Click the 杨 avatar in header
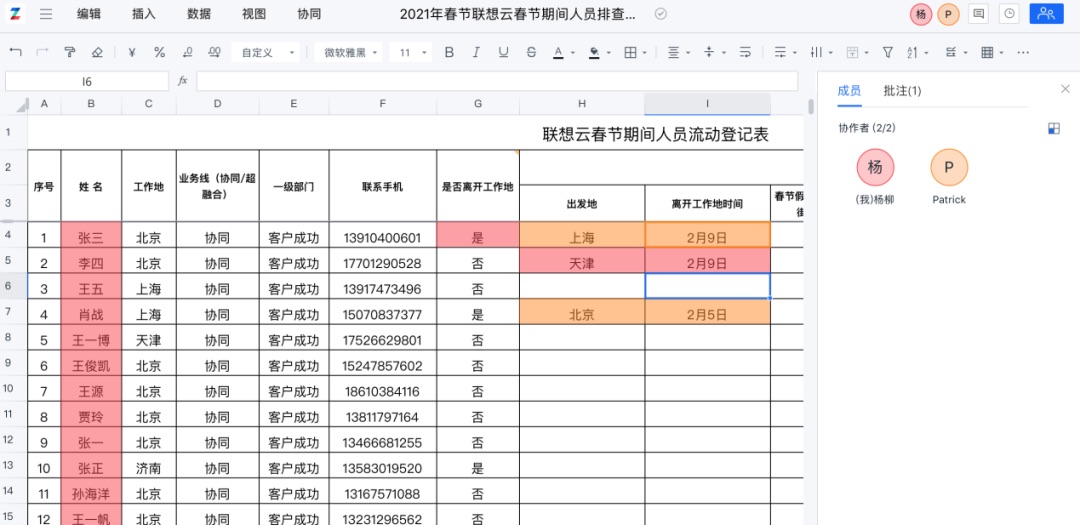The image size is (1080, 525). click(x=921, y=14)
